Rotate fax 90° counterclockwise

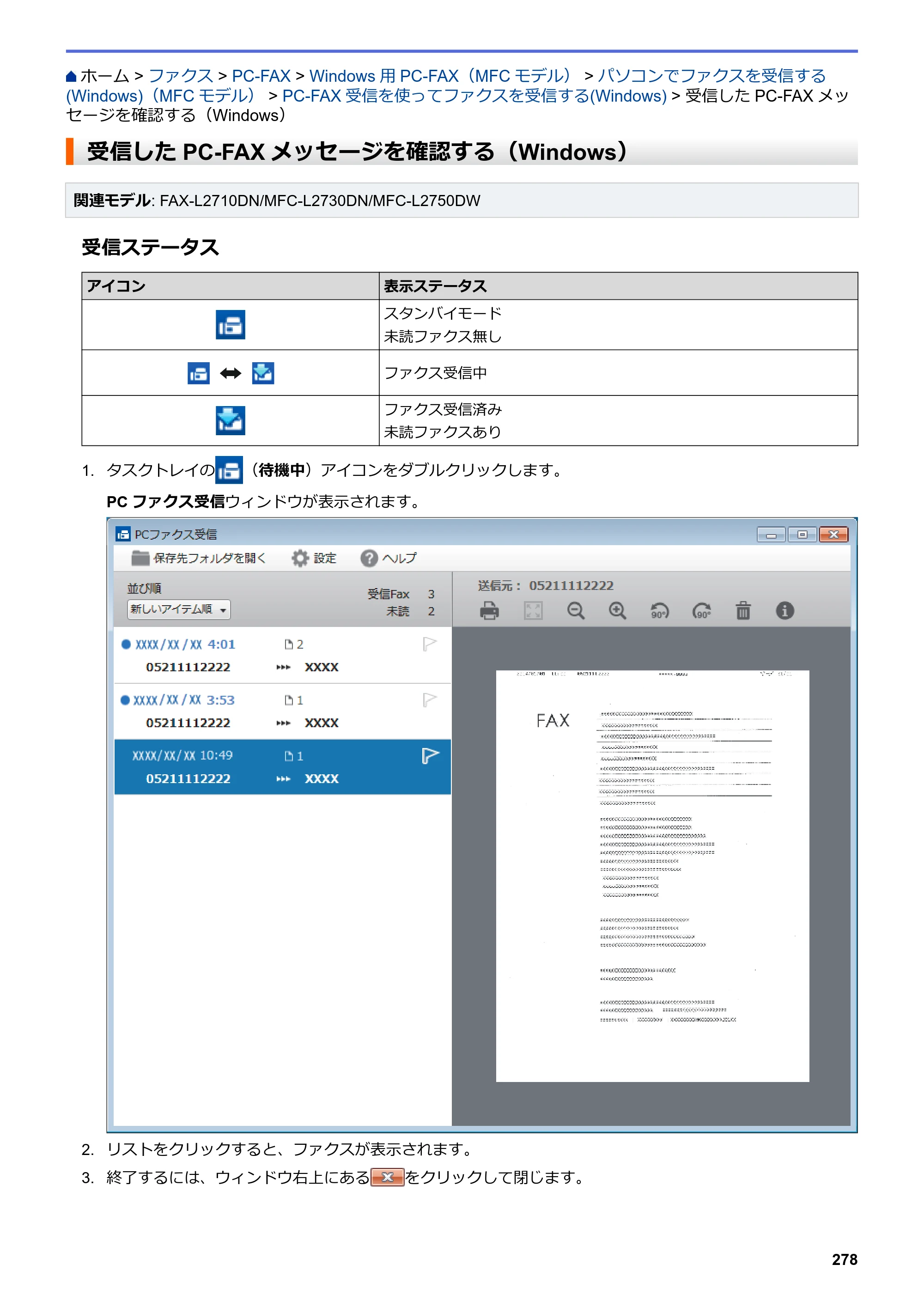pos(659,611)
